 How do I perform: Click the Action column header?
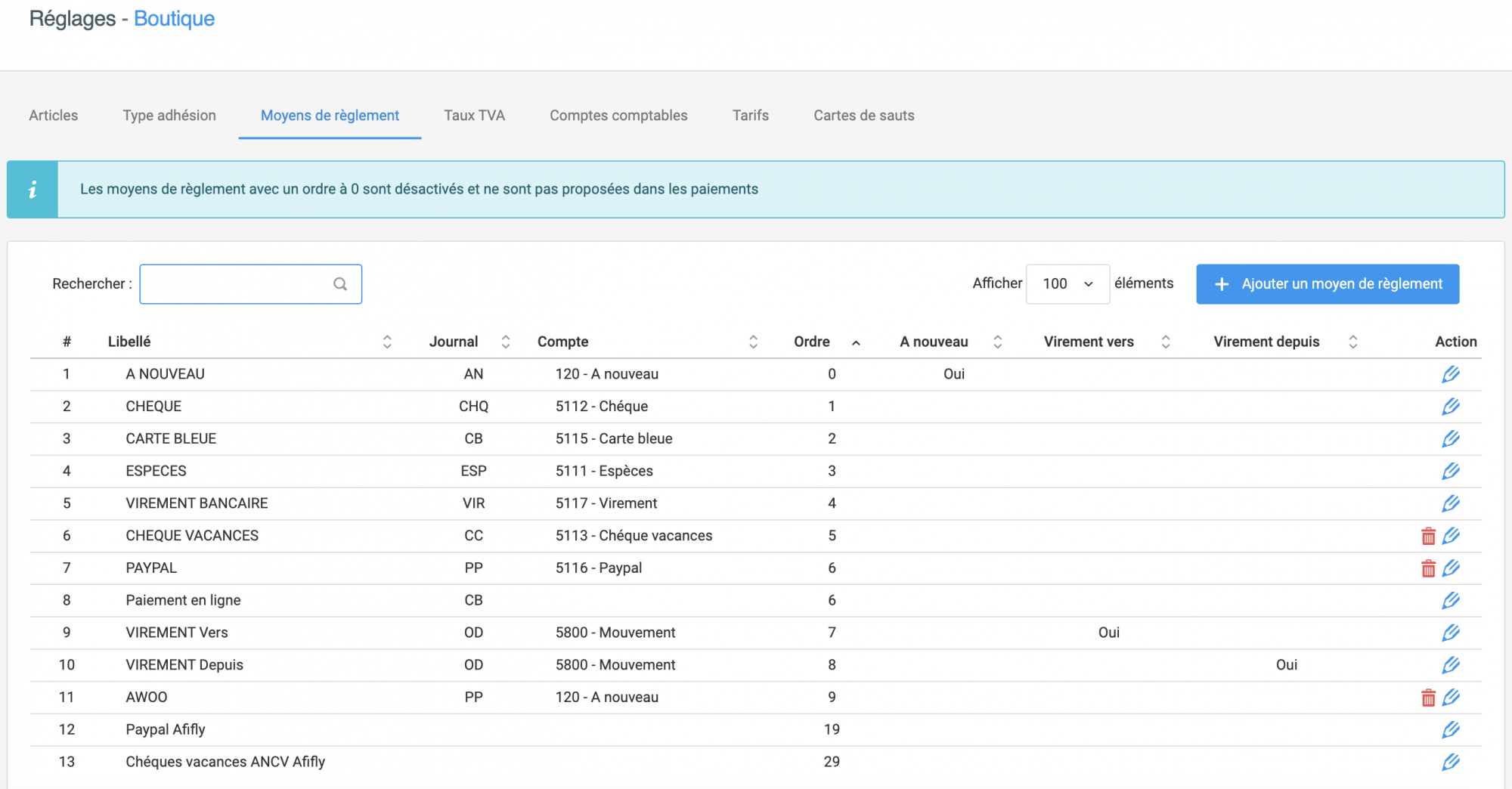pyautogui.click(x=1456, y=342)
